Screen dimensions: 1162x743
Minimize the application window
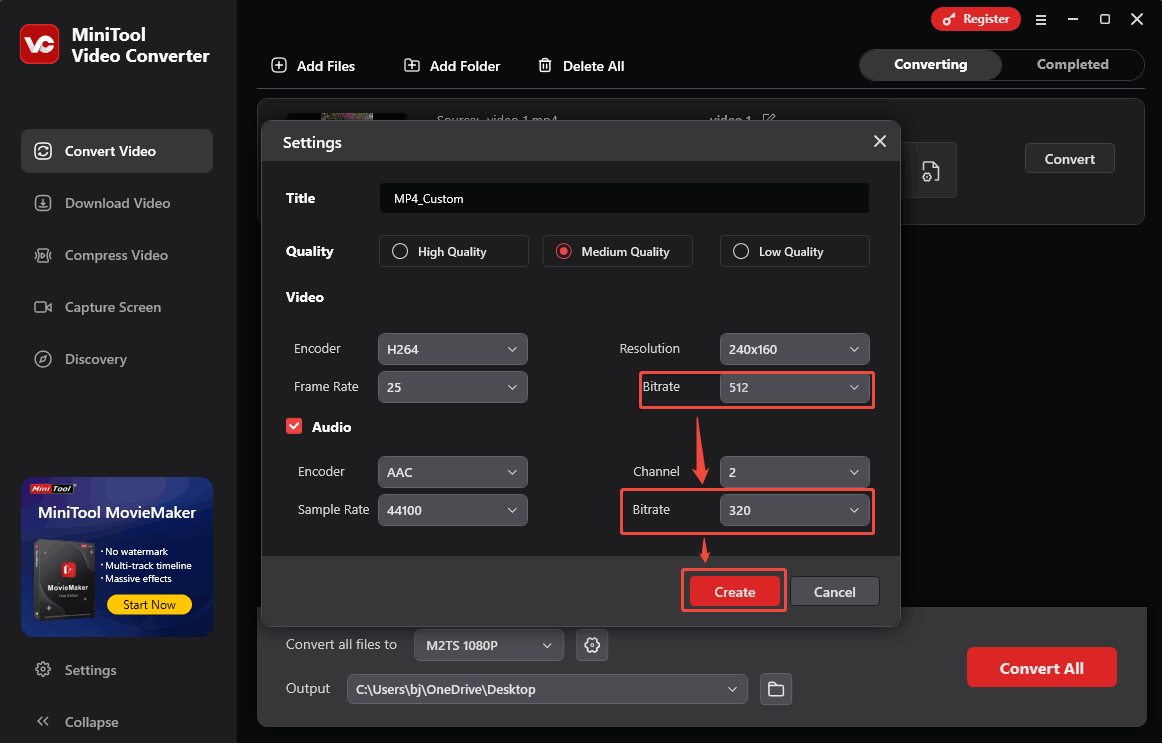coord(1072,19)
